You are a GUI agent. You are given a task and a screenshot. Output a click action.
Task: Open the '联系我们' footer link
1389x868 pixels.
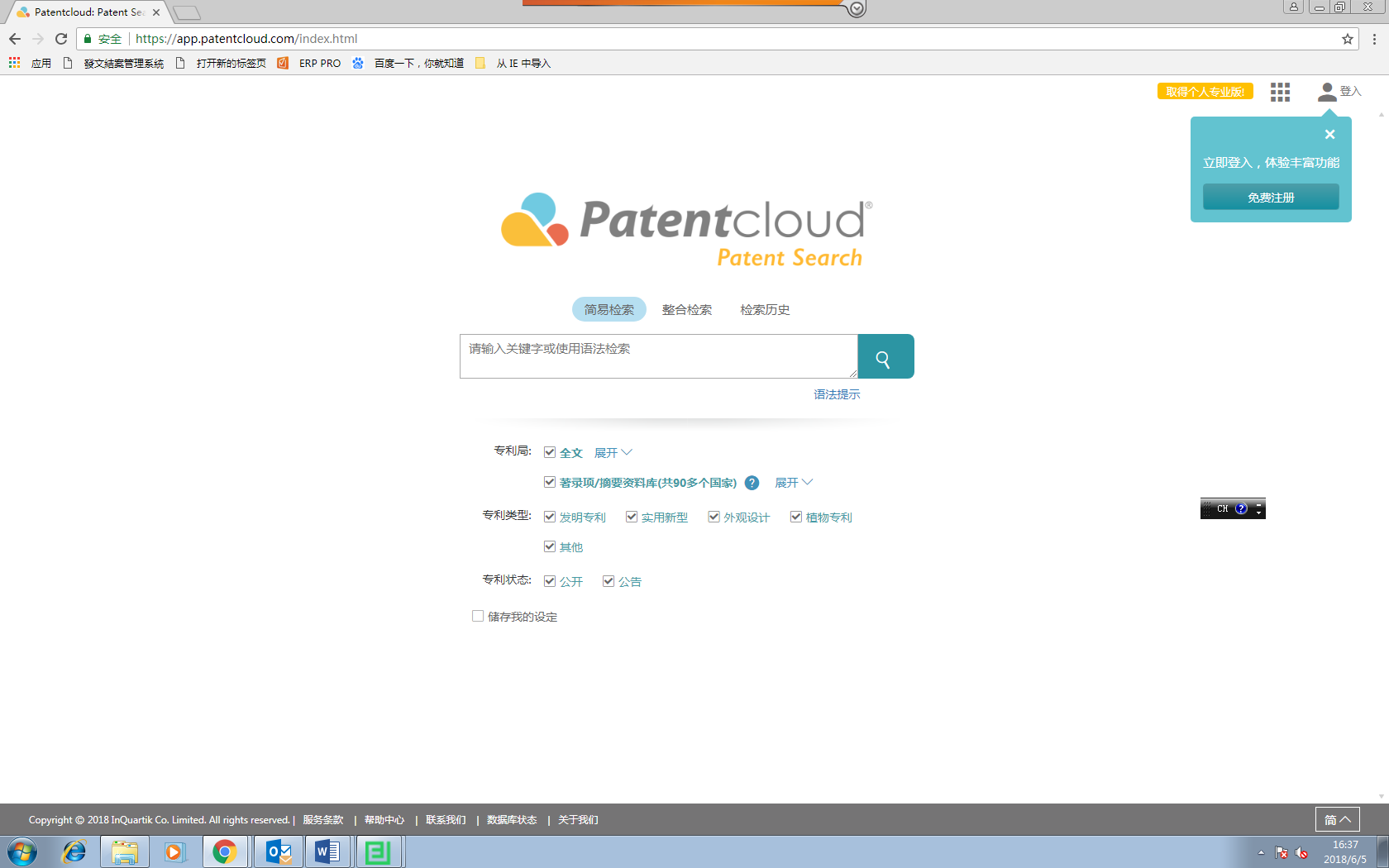coord(446,820)
